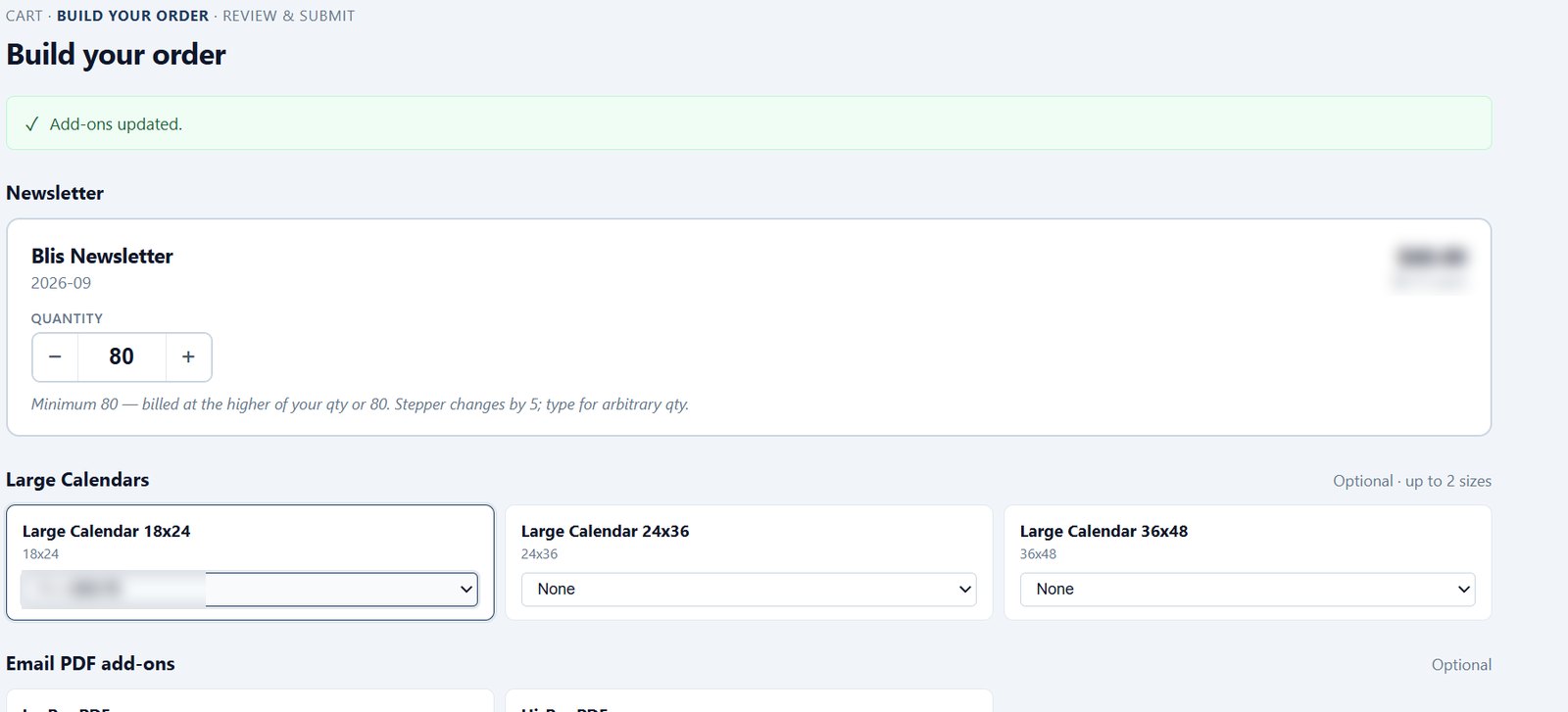Click the 'Large Calendars' section heading

click(77, 480)
